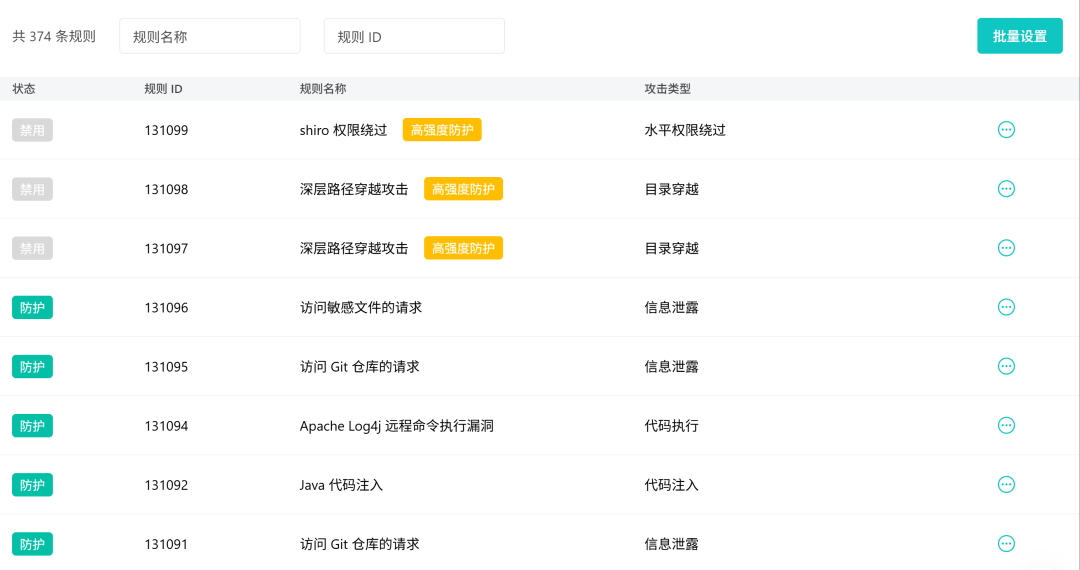Open more options for rule 131096
The width and height of the screenshot is (1080, 570).
(x=1006, y=307)
